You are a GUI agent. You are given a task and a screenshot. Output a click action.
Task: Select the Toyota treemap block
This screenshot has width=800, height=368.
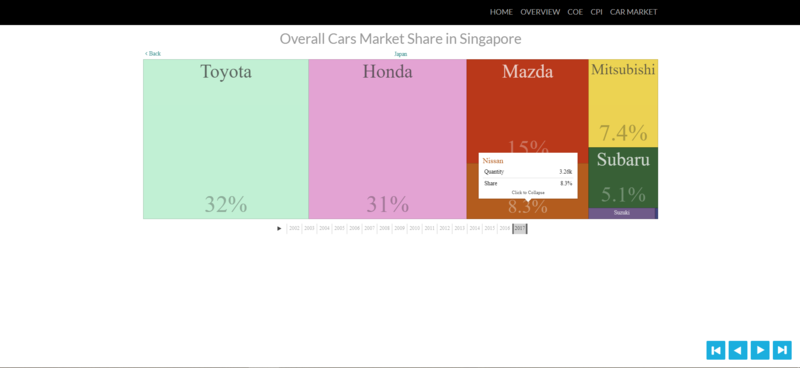226,139
